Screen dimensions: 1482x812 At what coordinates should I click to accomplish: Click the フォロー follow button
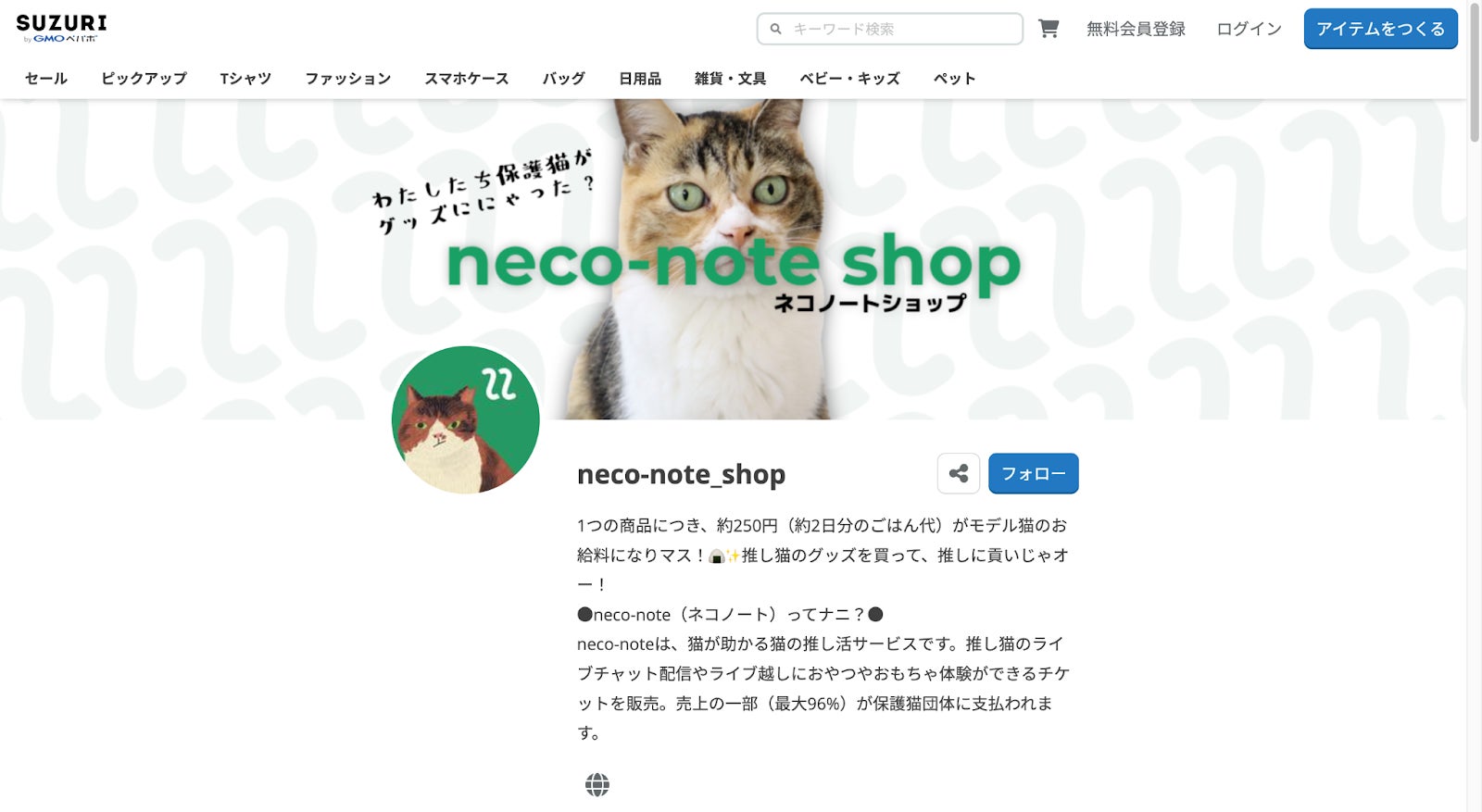point(1034,473)
